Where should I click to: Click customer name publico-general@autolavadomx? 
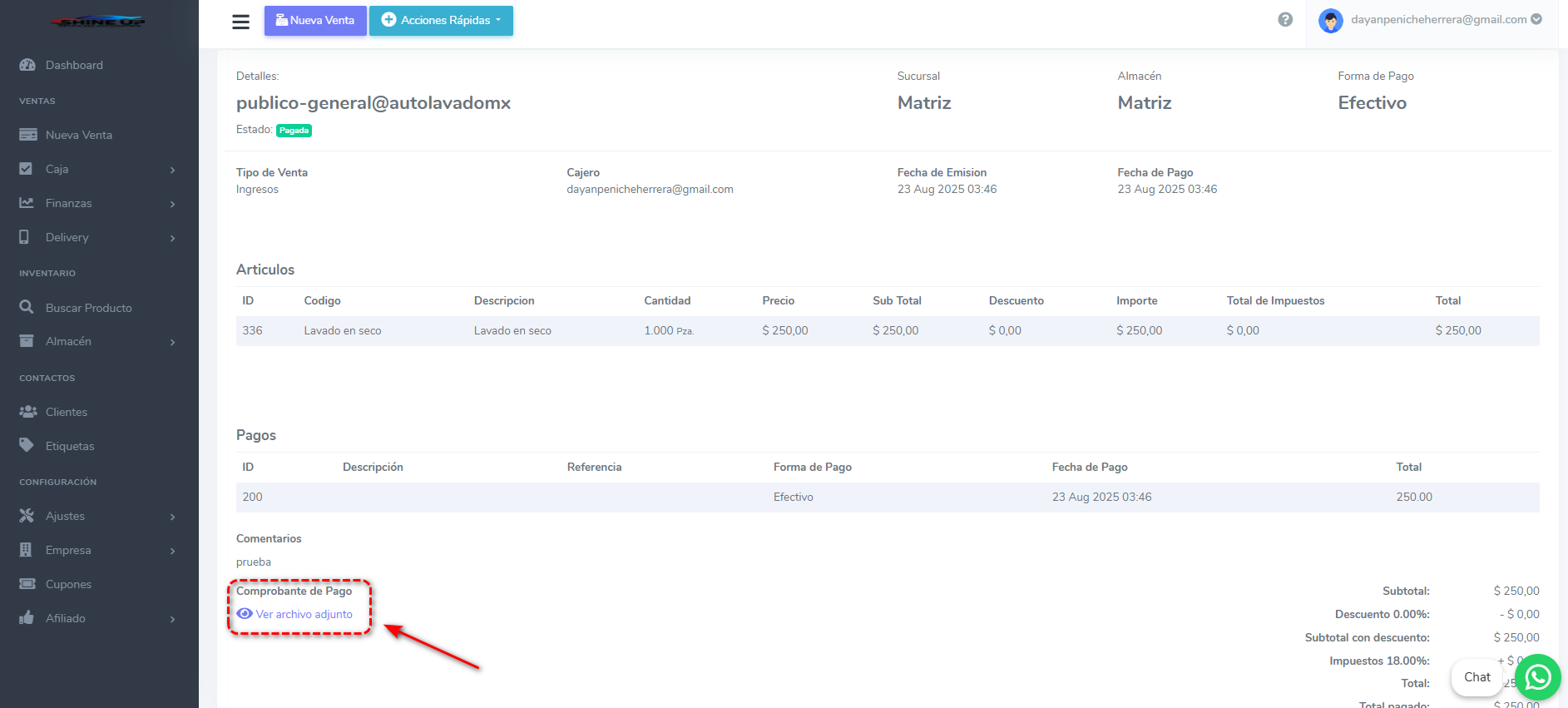pos(373,102)
